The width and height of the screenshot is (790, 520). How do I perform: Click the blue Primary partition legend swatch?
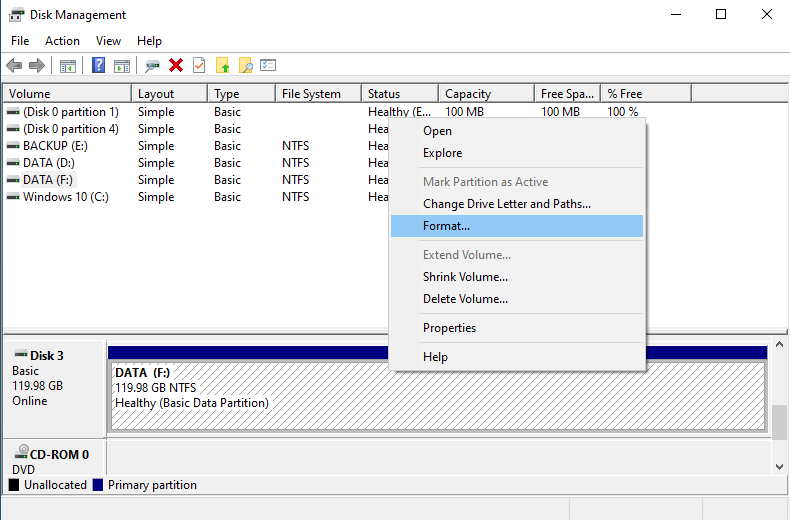point(98,485)
